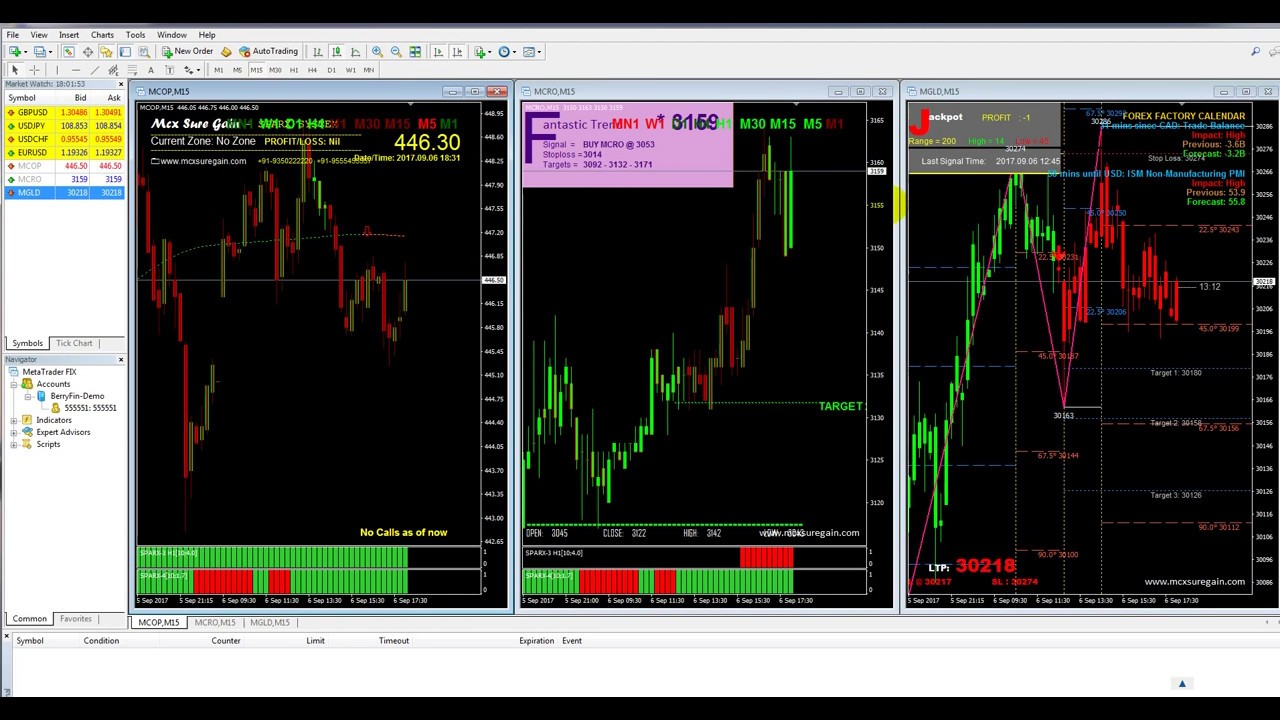Open the Templates dropdown arrow

tap(539, 51)
